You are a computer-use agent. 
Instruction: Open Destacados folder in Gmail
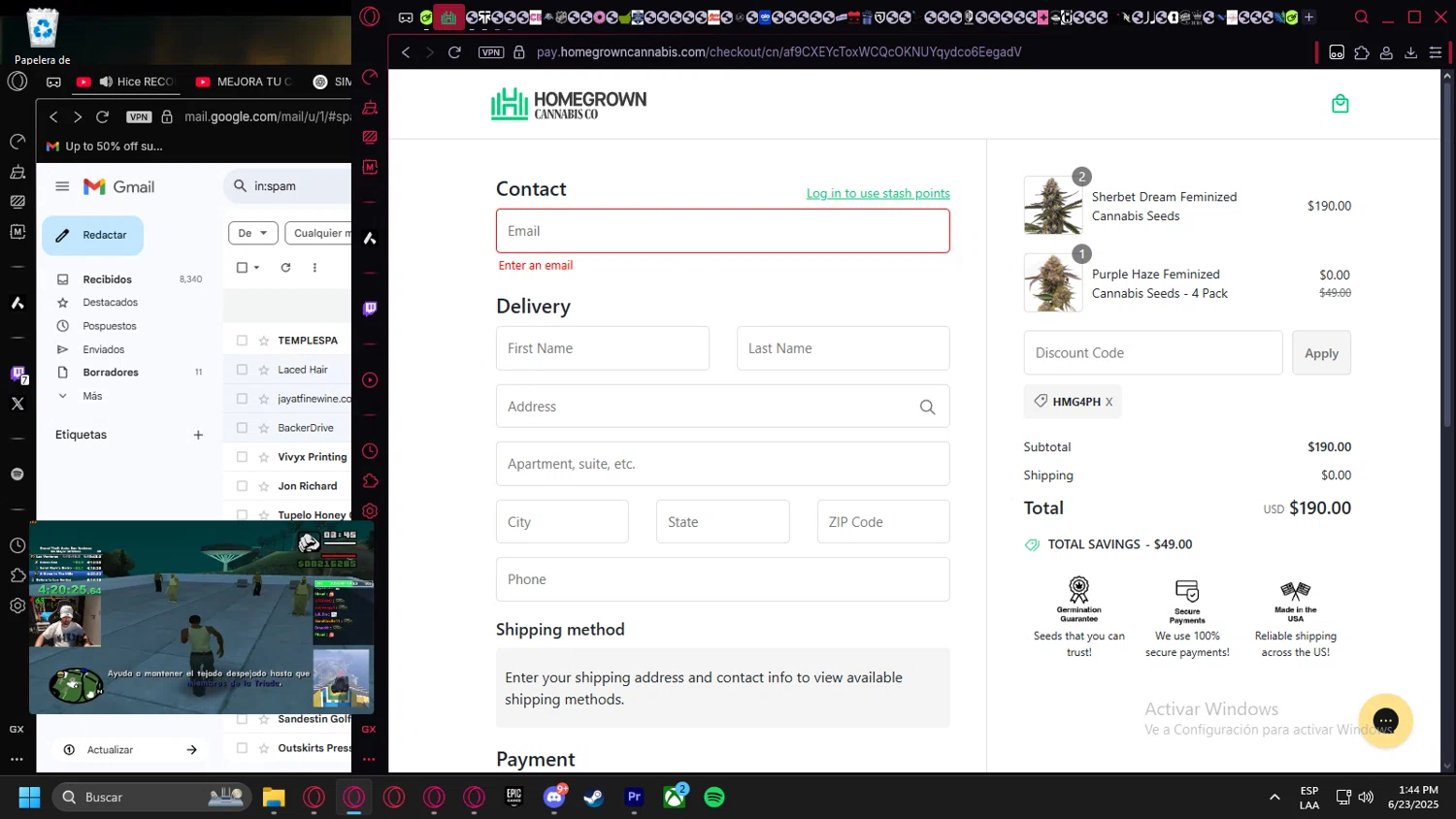[110, 303]
